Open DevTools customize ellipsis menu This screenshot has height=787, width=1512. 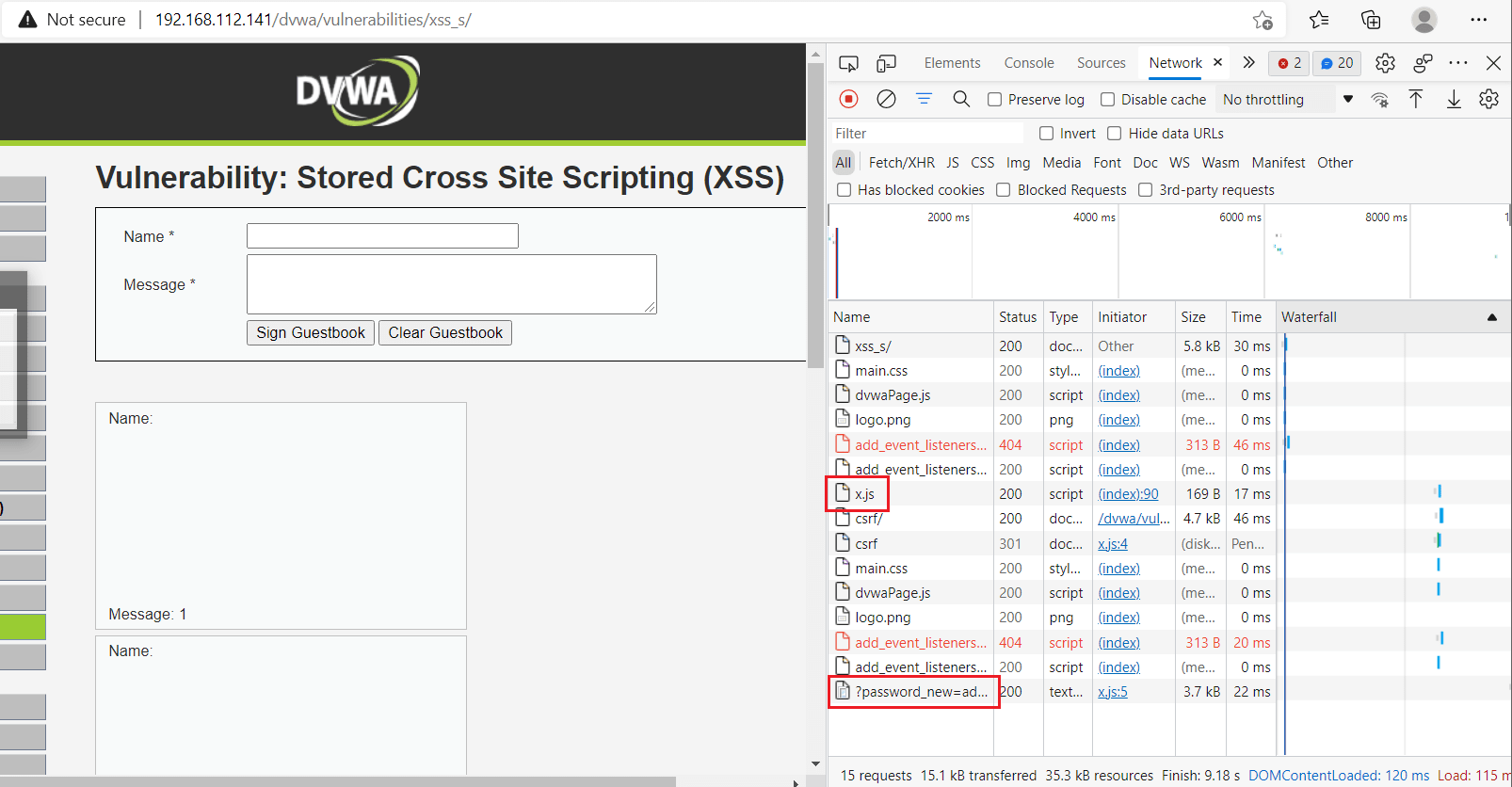1458,63
